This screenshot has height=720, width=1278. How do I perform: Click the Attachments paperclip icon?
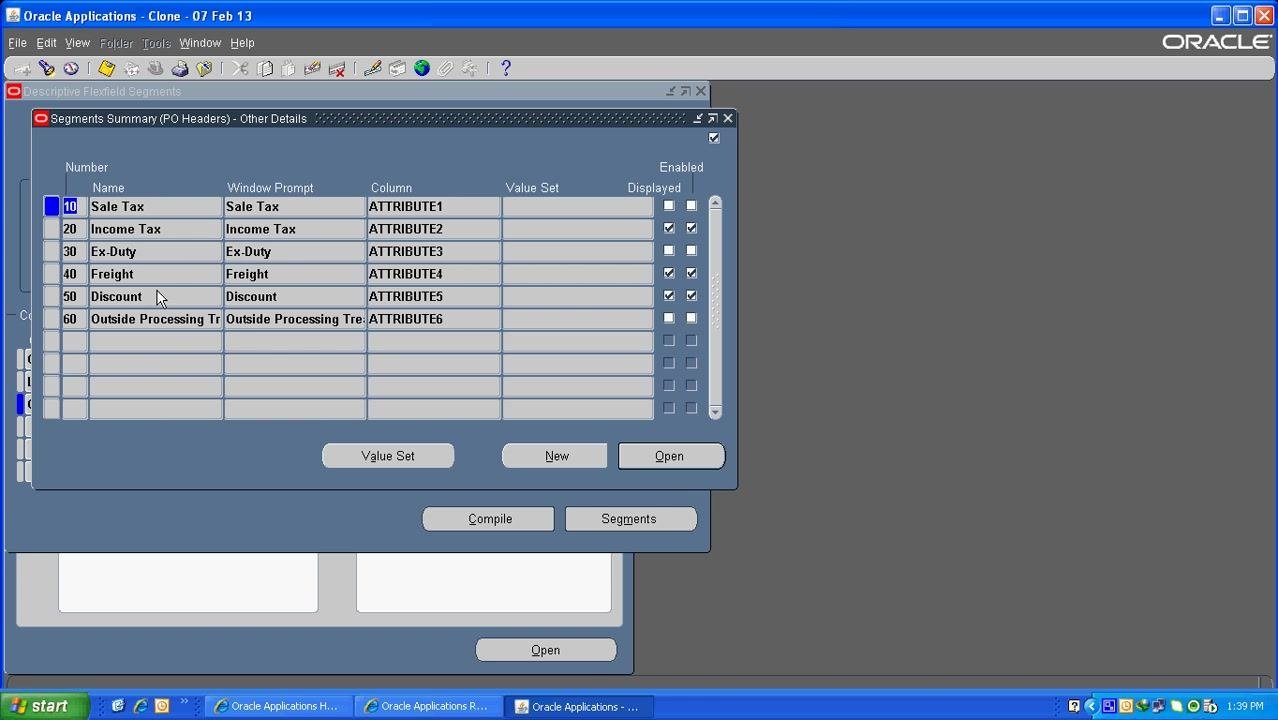(446, 69)
